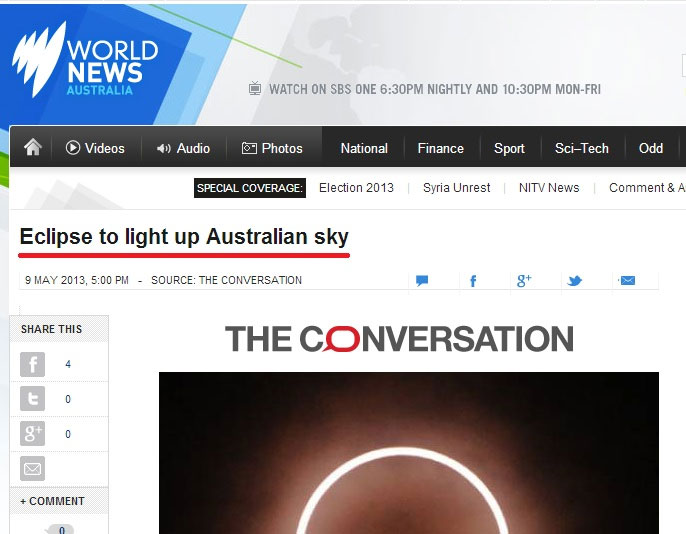Click the Watch on SBS One 6:30PM banner text
686x534 pixels.
pyautogui.click(x=434, y=89)
